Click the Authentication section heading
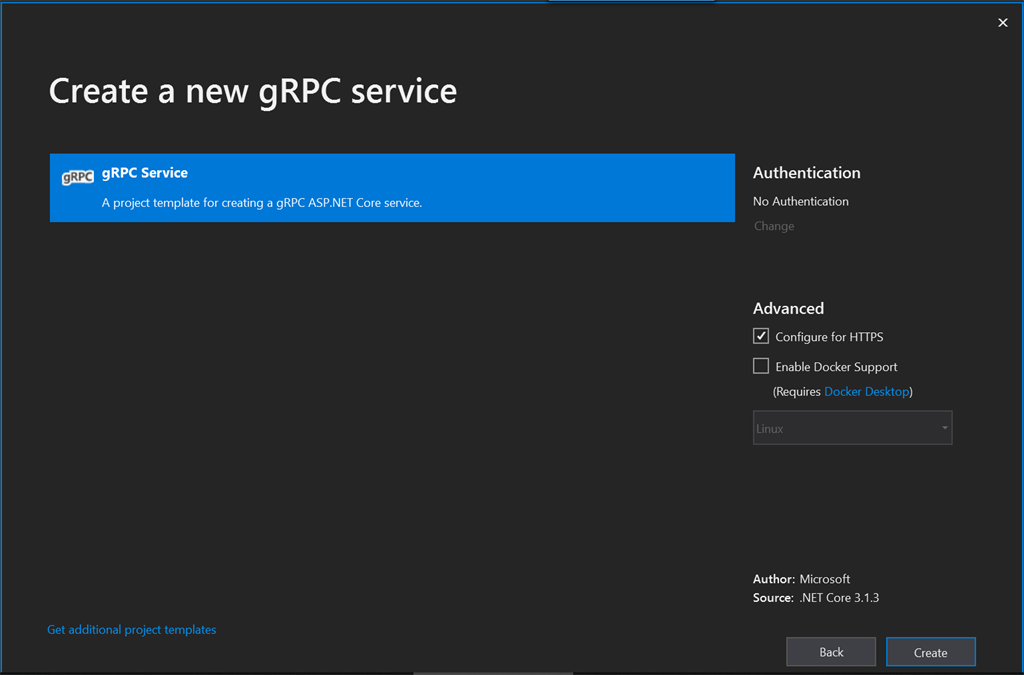Screen dimensions: 1024x675 tap(807, 173)
